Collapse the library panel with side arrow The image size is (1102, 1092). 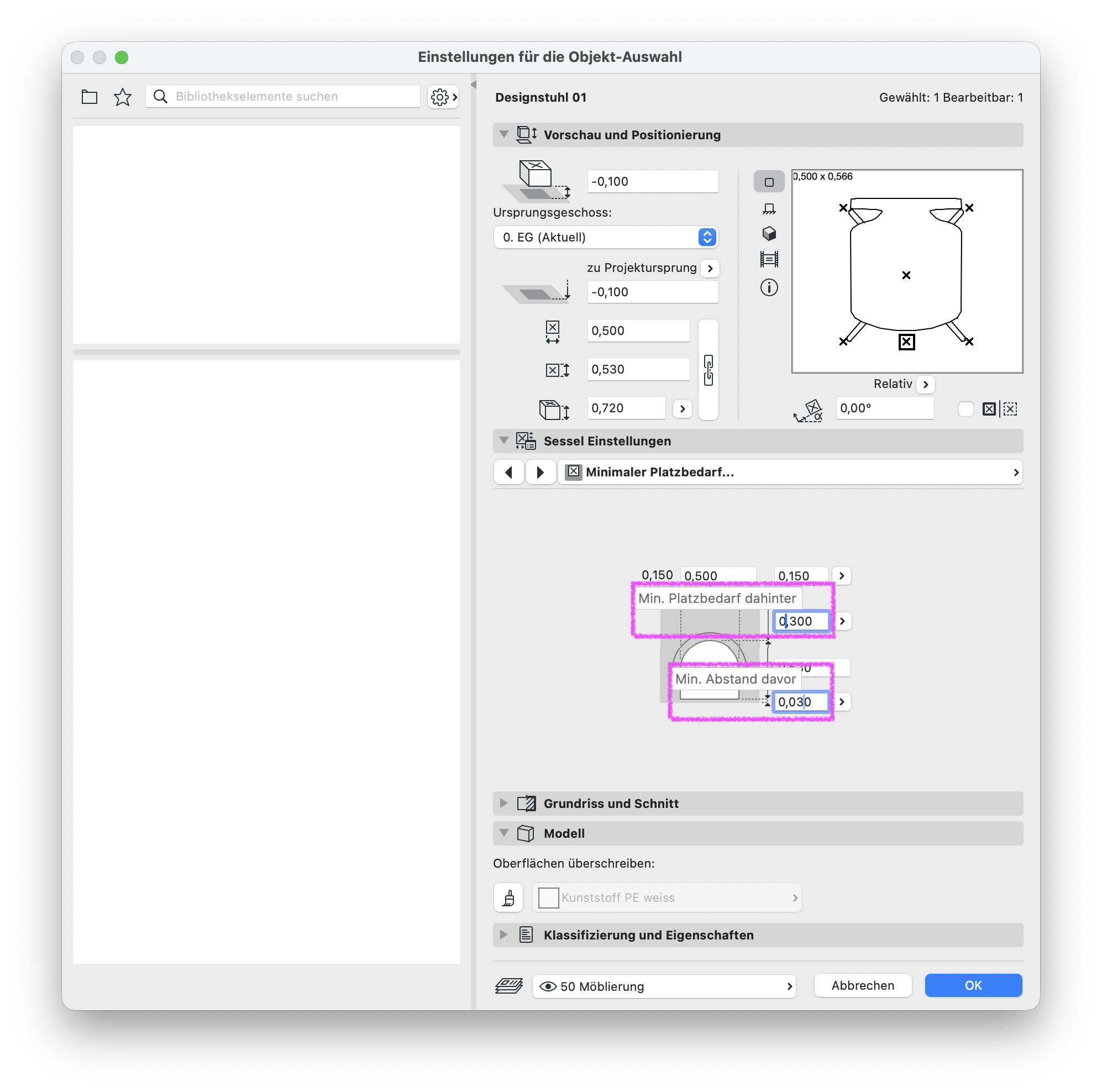pos(474,85)
